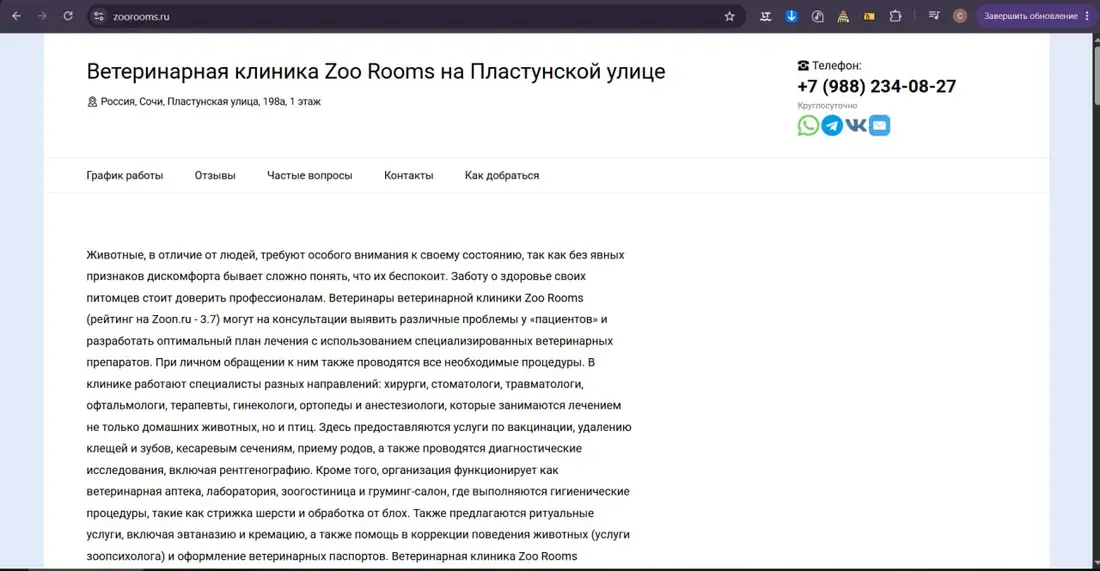Screen dimensions: 1100x571
Task: Open the blue download arrow extension
Action: pyautogui.click(x=791, y=16)
